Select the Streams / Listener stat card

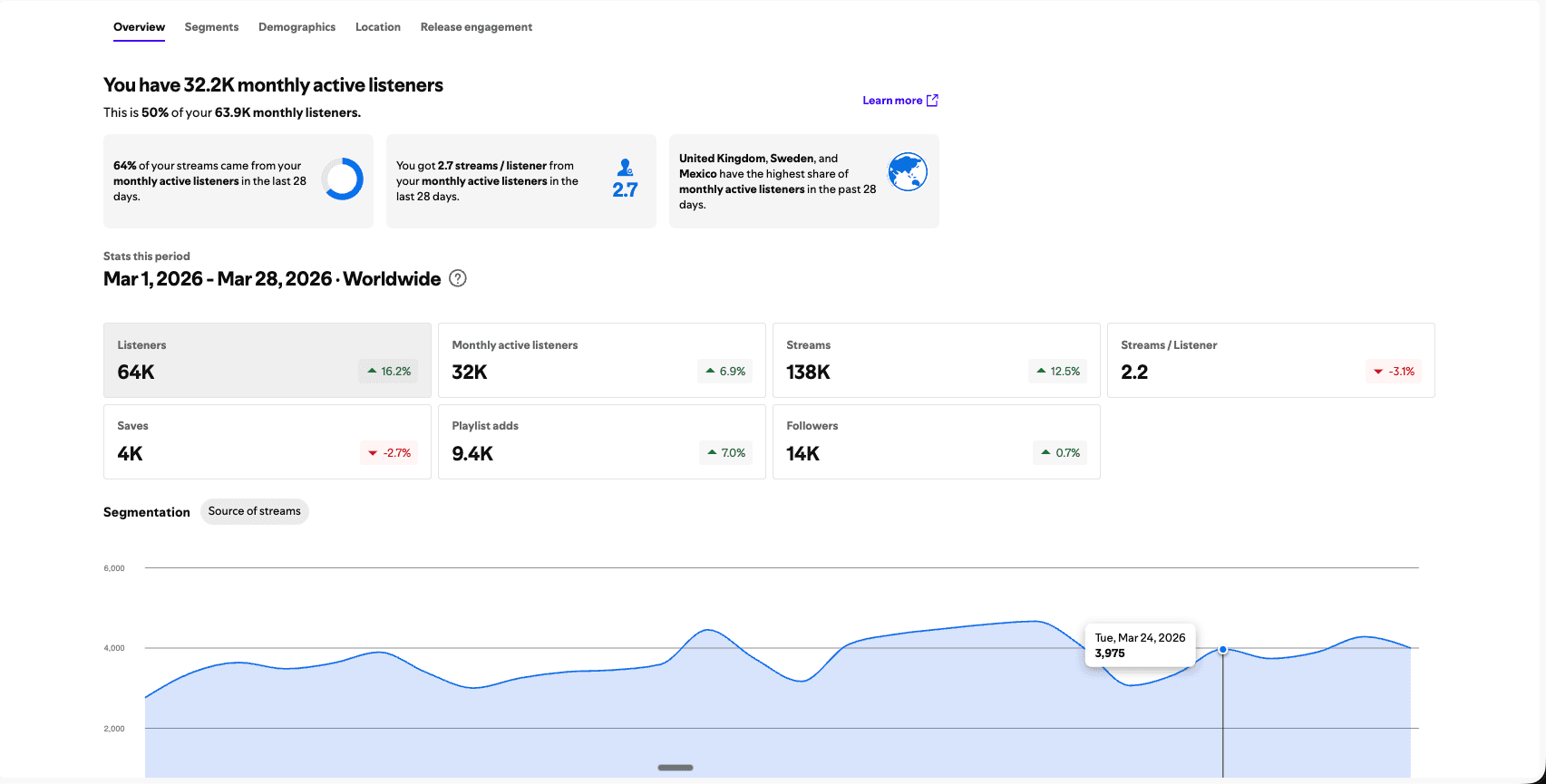(1271, 360)
